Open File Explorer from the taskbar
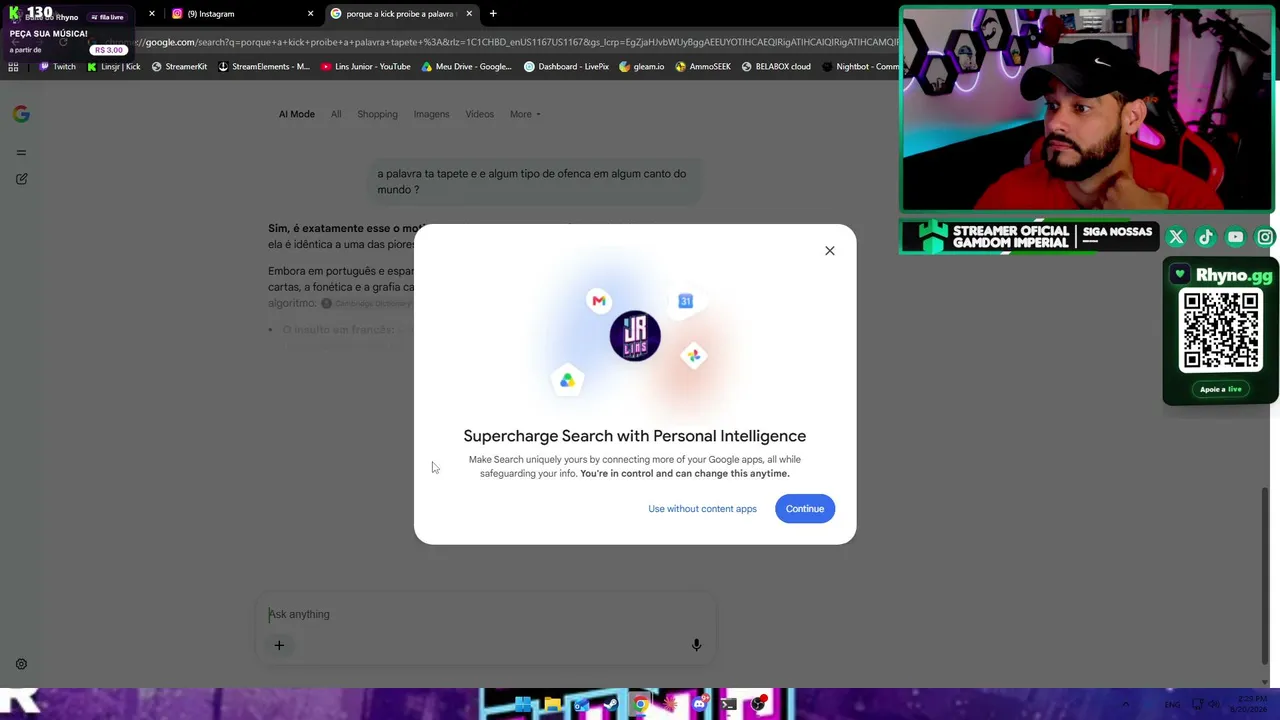Image resolution: width=1280 pixels, height=720 pixels. (x=552, y=705)
